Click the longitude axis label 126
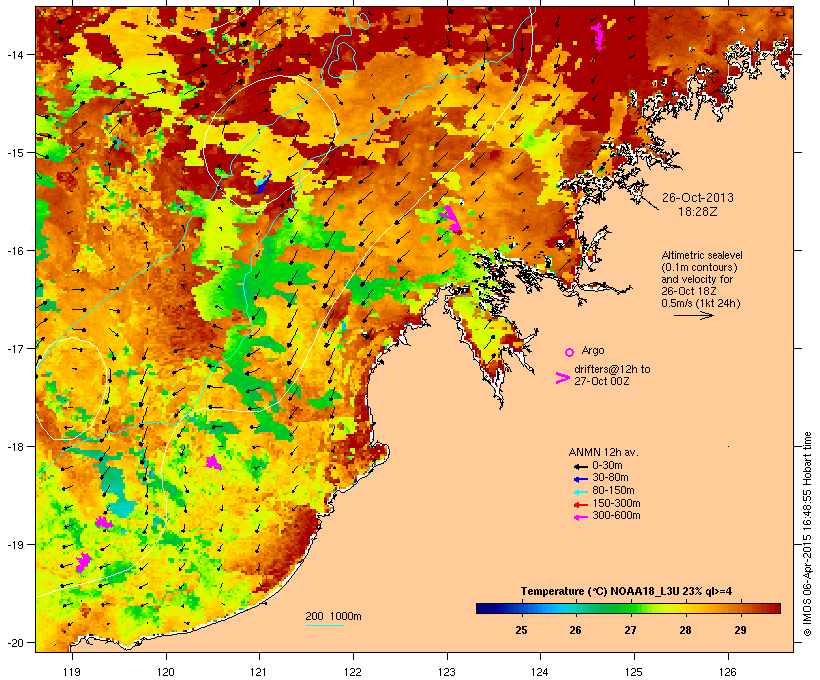The image size is (820, 680). (x=728, y=672)
